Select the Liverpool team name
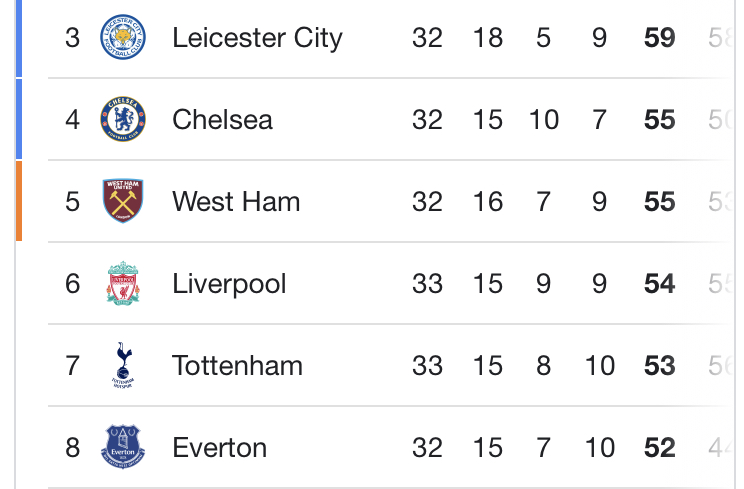The height and width of the screenshot is (489, 744). click(229, 284)
